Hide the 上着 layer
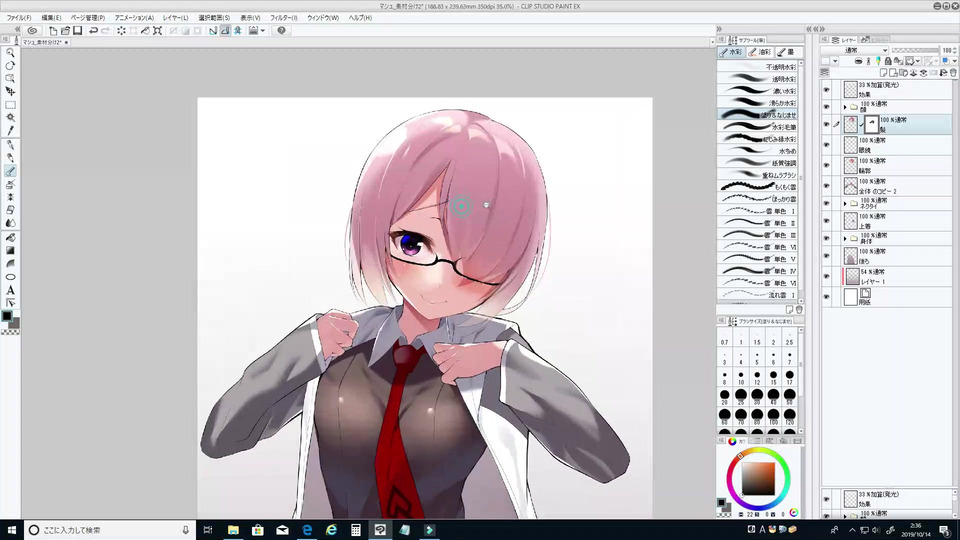Viewport: 960px width, 540px height. coord(827,221)
